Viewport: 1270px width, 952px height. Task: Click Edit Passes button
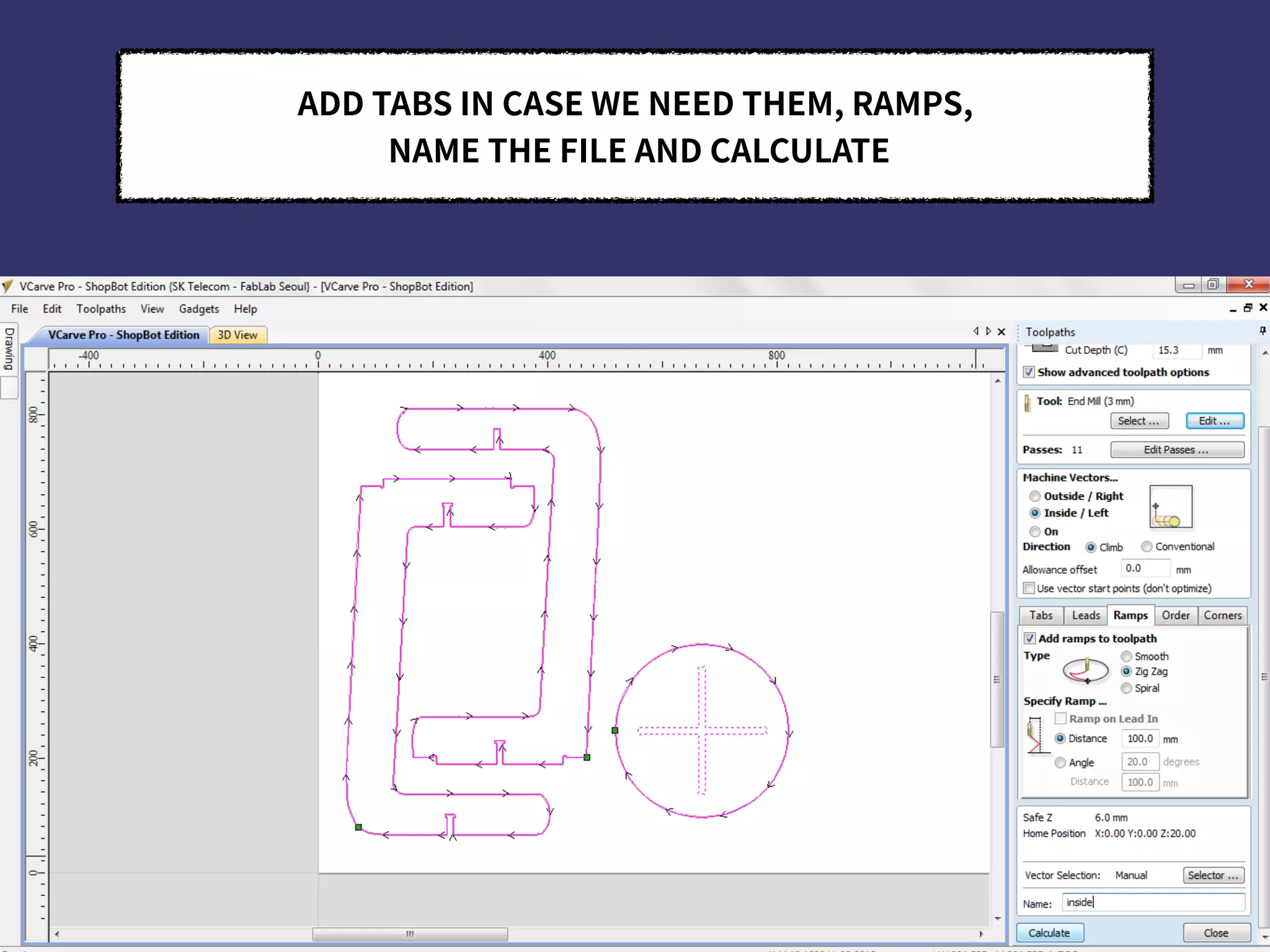(1176, 450)
